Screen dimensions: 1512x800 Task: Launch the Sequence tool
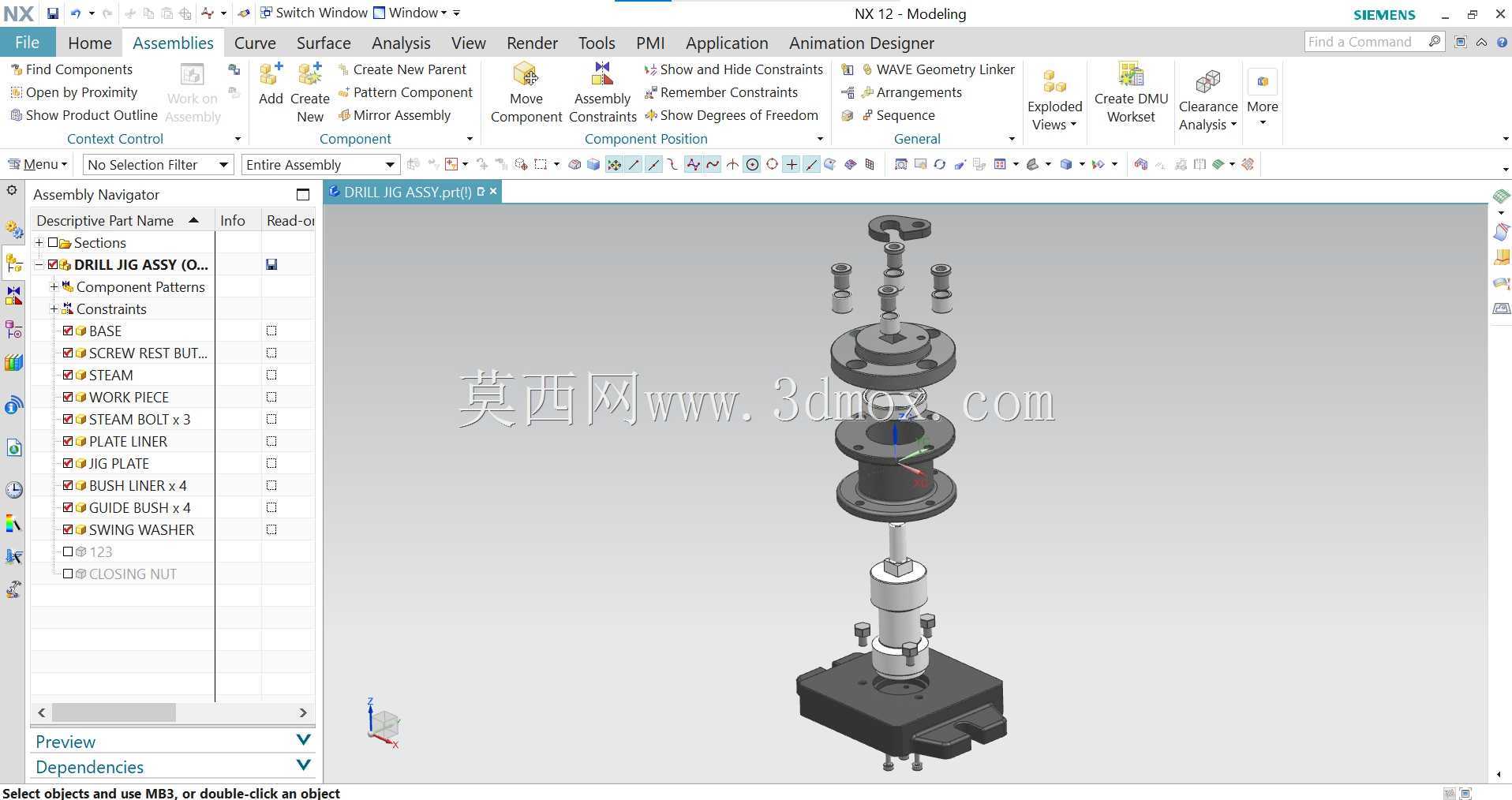898,115
